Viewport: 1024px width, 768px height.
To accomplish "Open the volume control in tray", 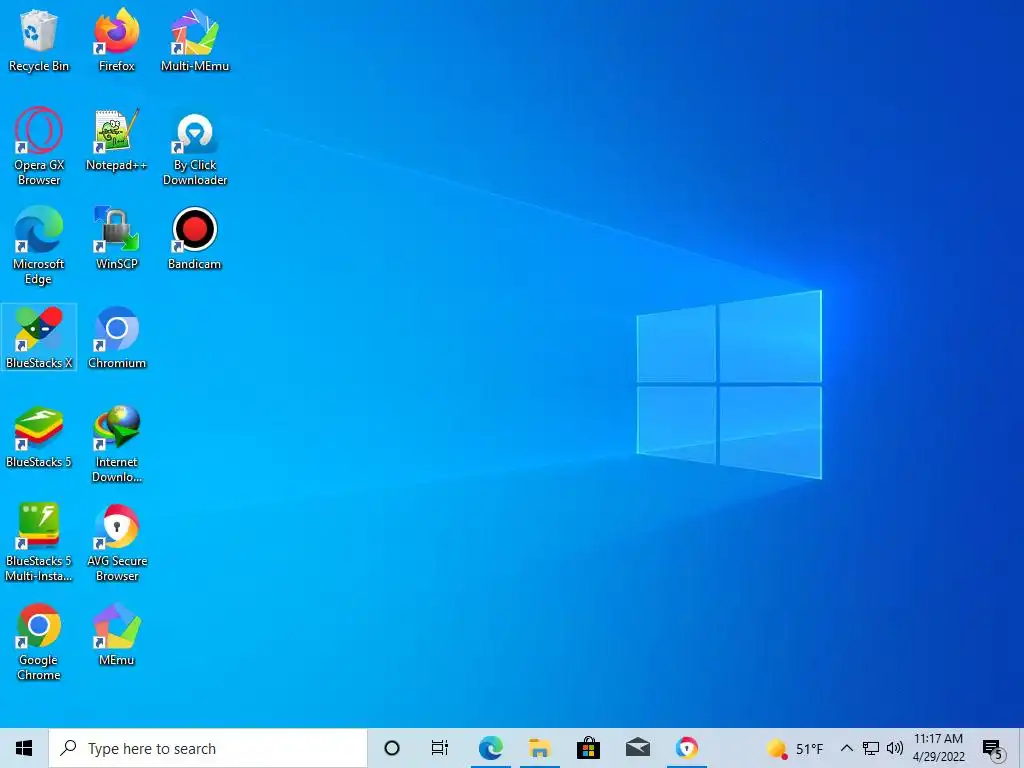I will (x=895, y=748).
